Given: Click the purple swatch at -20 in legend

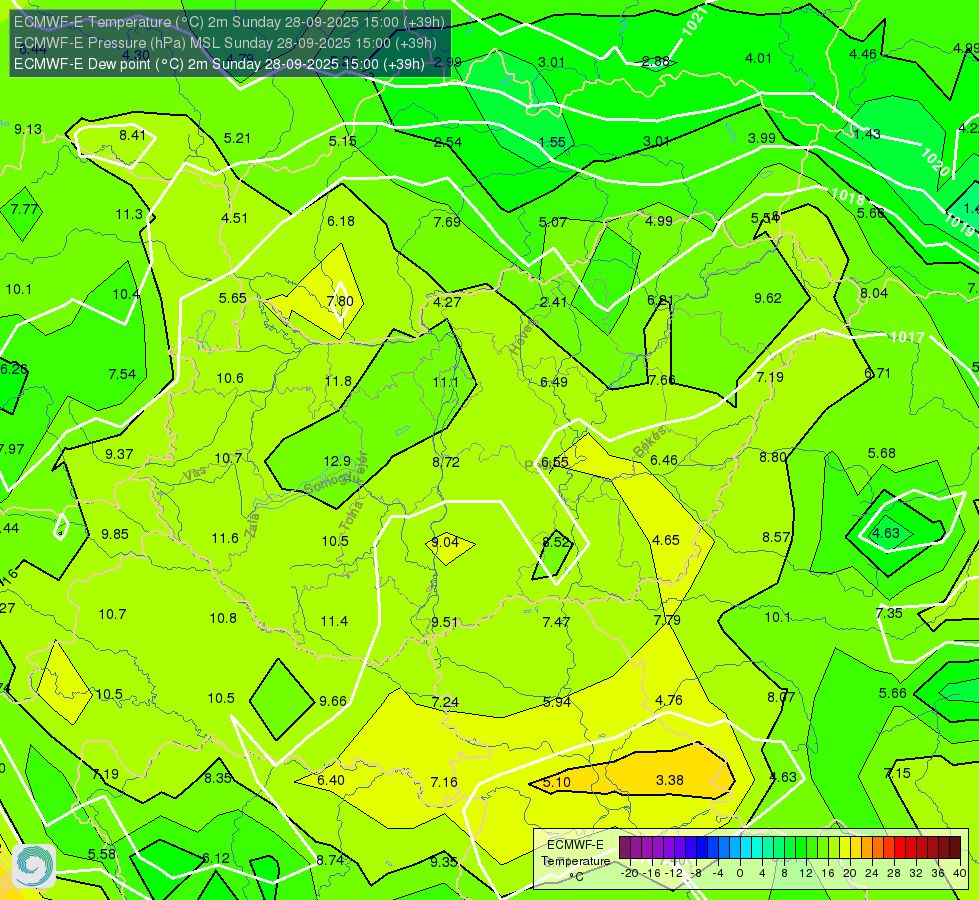Looking at the screenshot, I should pos(624,848).
